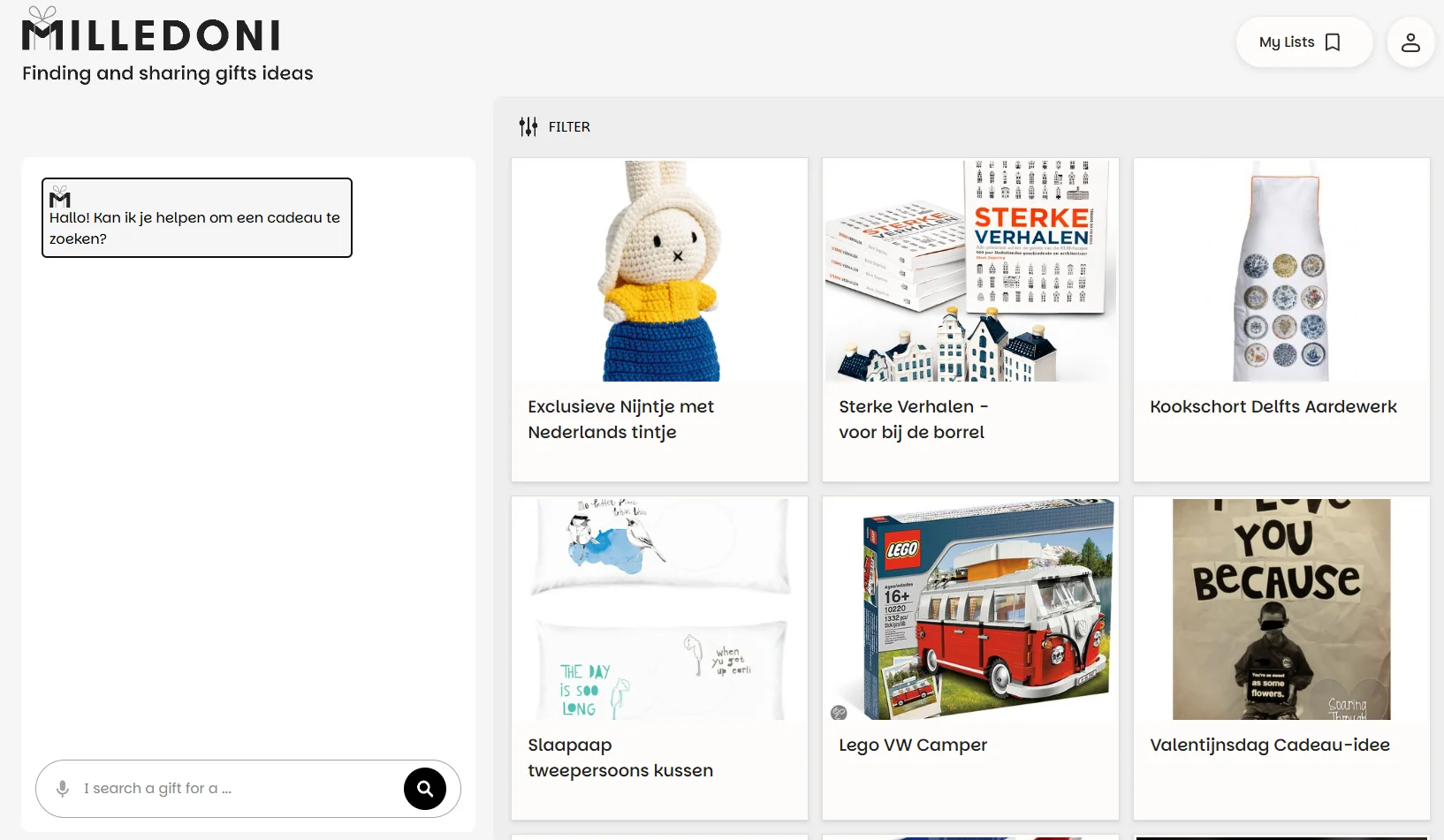Click the FILTER label

click(569, 127)
